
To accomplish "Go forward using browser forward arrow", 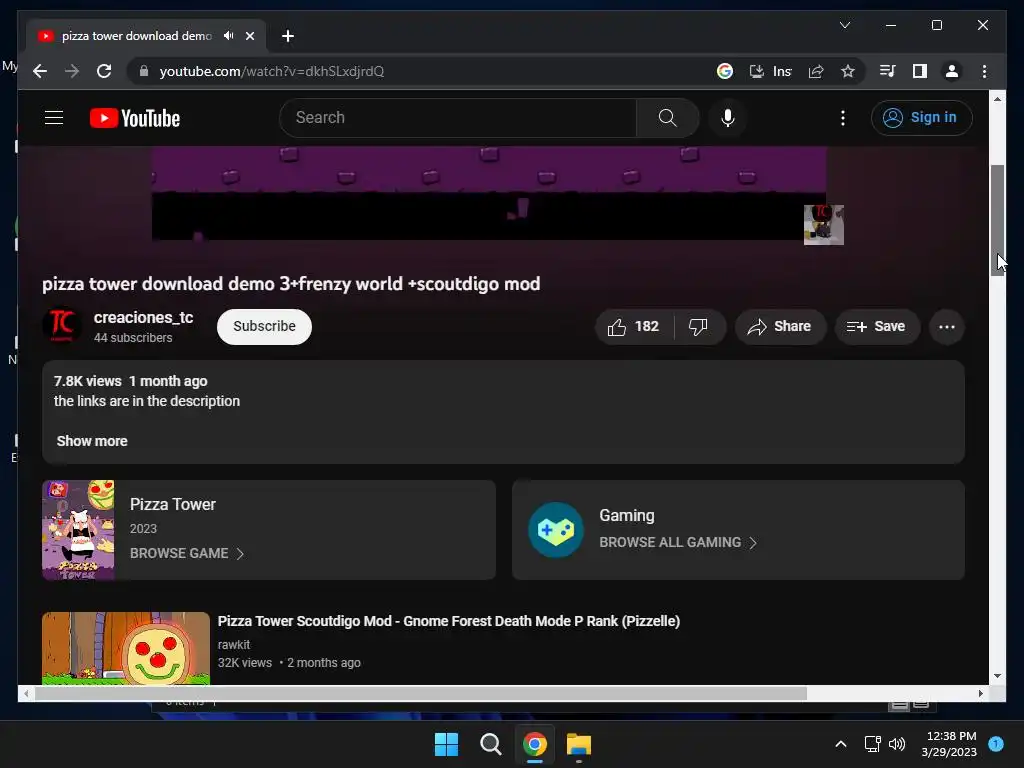I will [72, 71].
